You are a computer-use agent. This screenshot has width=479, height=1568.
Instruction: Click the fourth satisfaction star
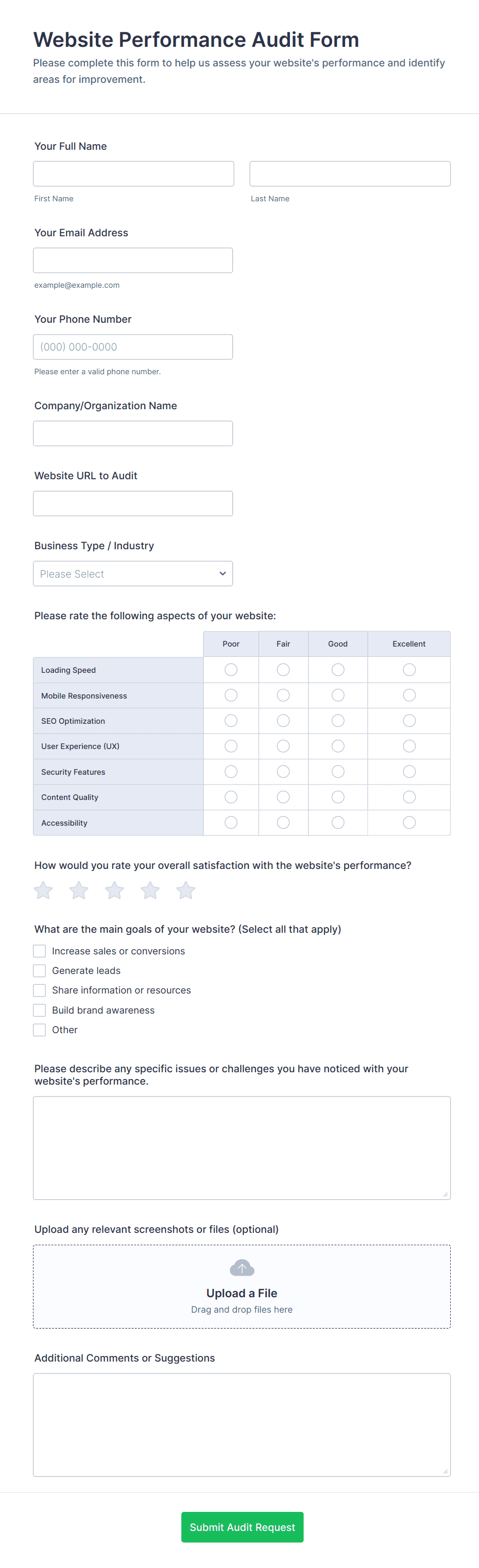pyautogui.click(x=150, y=891)
